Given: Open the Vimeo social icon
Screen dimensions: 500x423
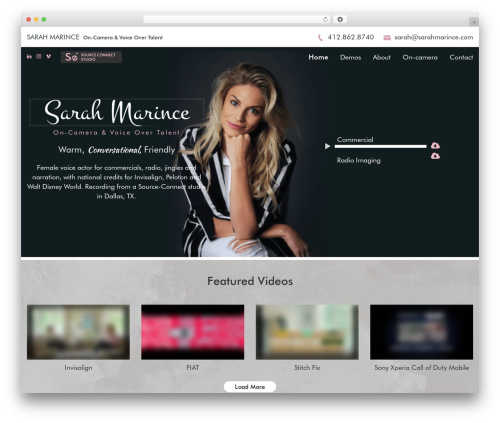Looking at the screenshot, I should [49, 56].
